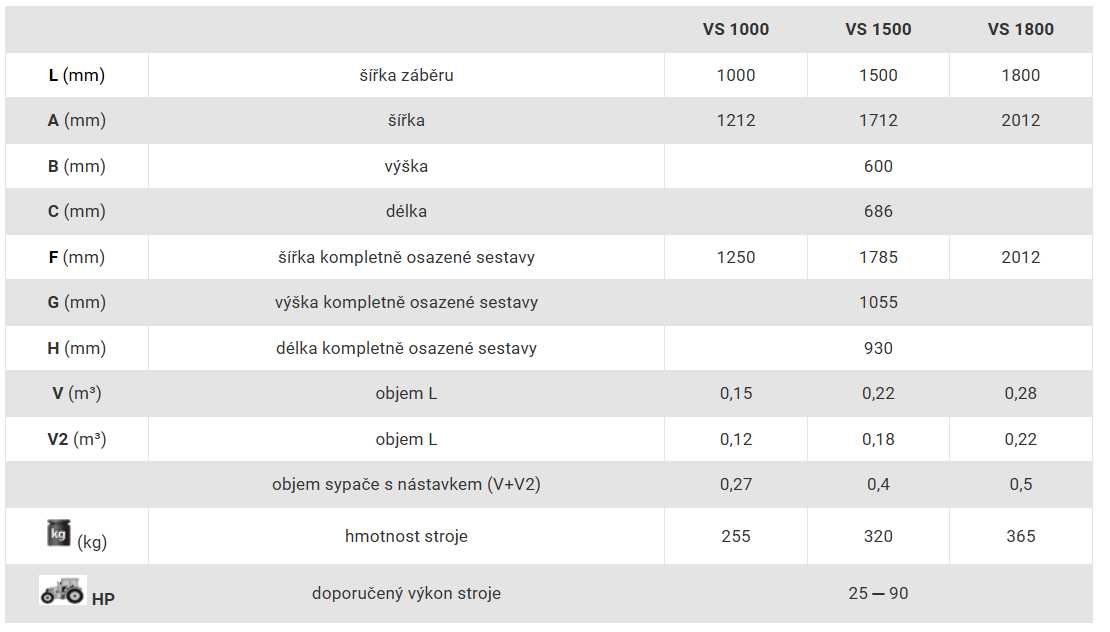Select "objem sypače s nástavkem (V+V2)" label

tap(406, 484)
